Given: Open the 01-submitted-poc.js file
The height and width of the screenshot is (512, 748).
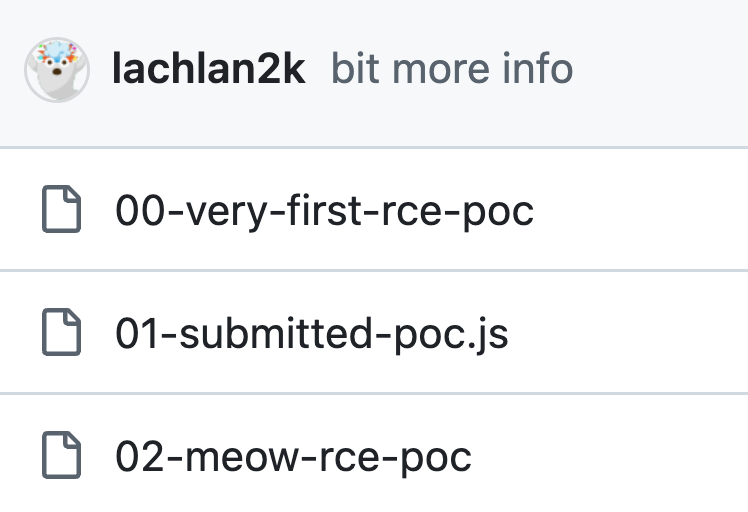Looking at the screenshot, I should 312,334.
